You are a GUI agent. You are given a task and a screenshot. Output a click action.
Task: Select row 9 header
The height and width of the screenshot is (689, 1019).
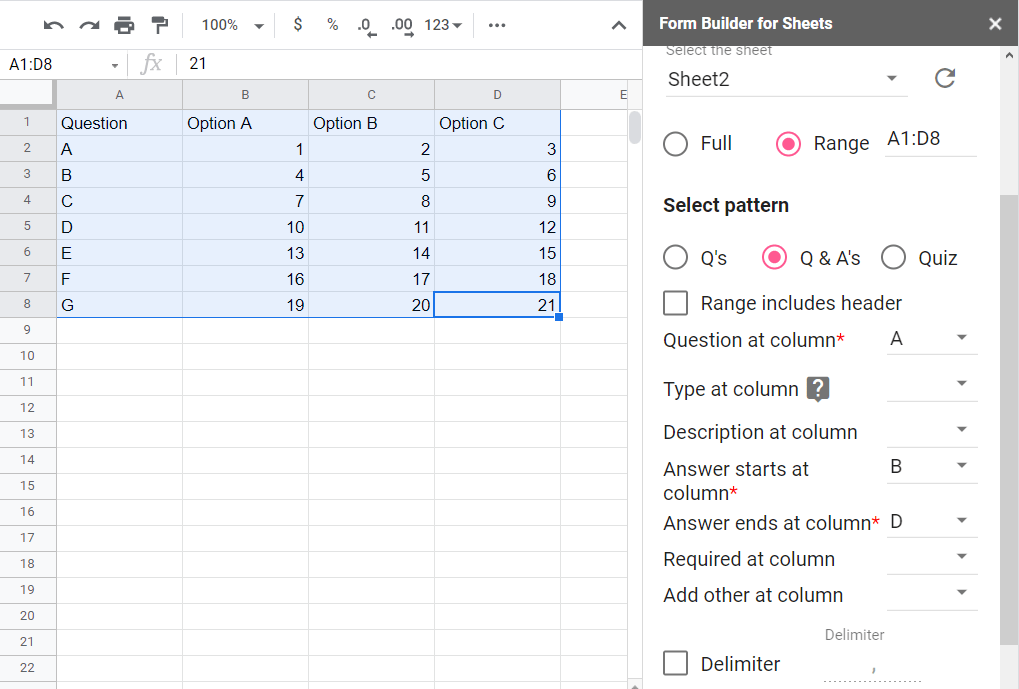[x=27, y=330]
